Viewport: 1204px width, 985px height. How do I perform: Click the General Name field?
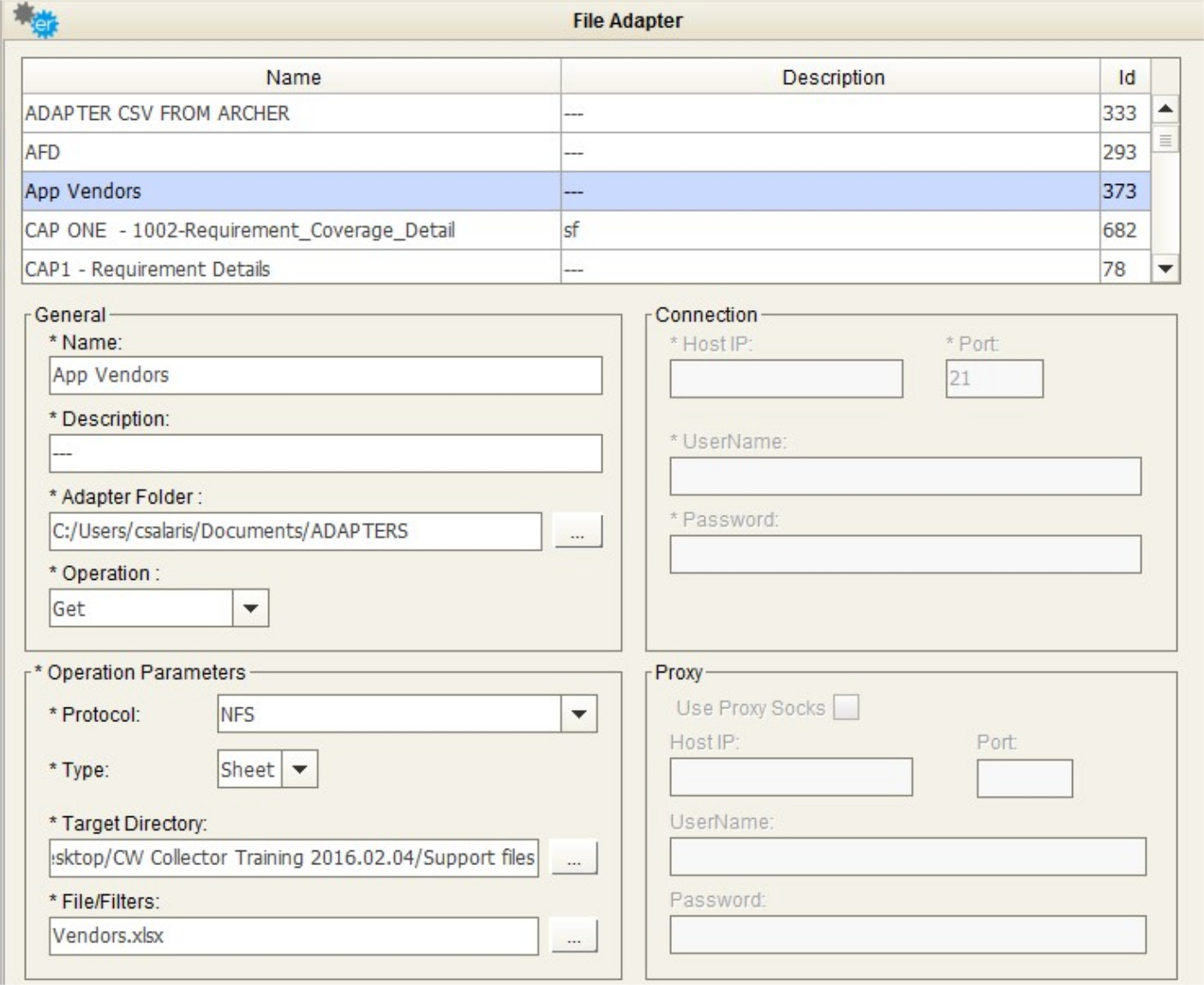pos(326,375)
